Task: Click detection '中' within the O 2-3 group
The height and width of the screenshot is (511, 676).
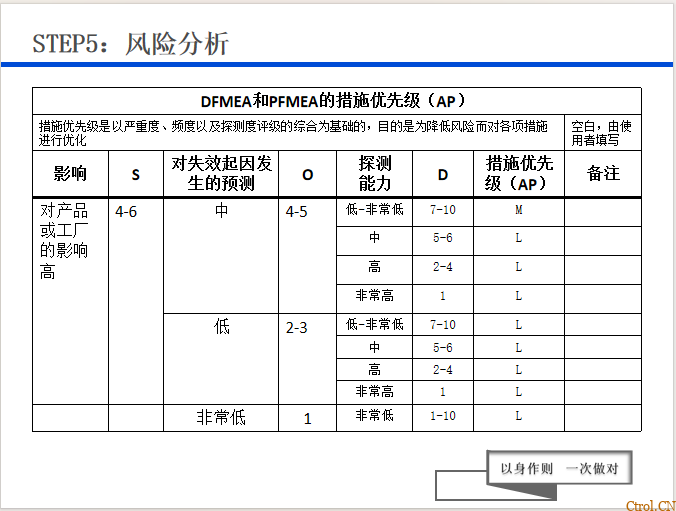Action: (x=375, y=347)
